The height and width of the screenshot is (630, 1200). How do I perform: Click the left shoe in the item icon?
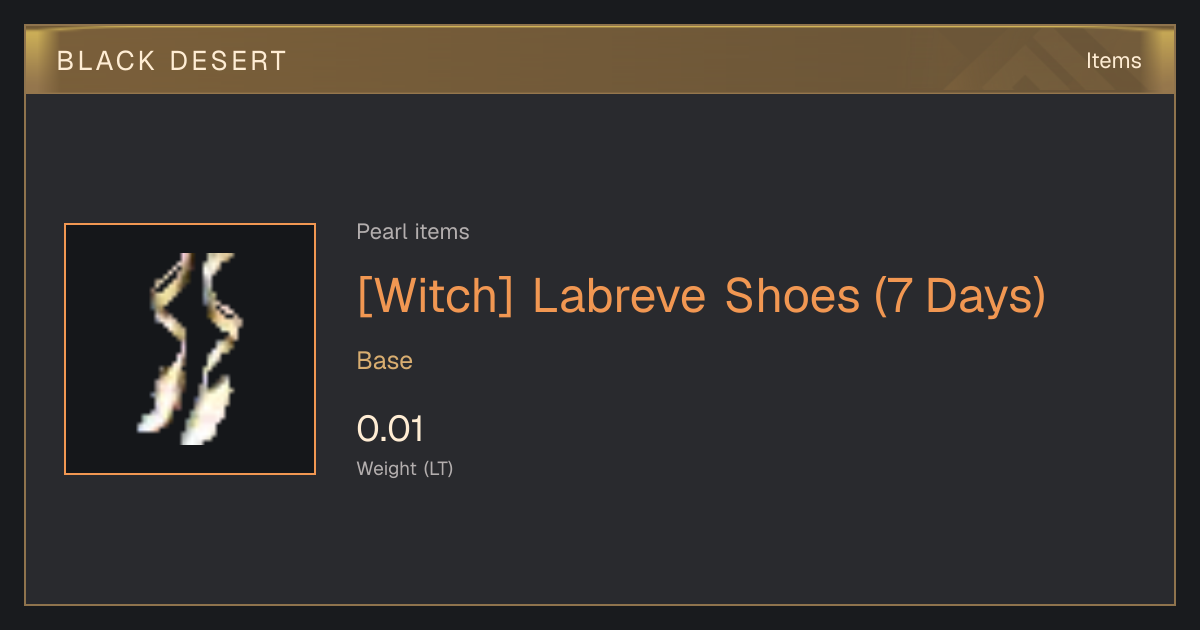166,343
